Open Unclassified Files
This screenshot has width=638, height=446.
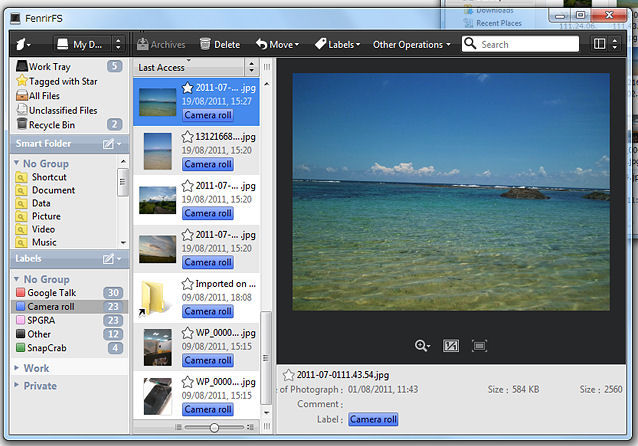tap(57, 111)
